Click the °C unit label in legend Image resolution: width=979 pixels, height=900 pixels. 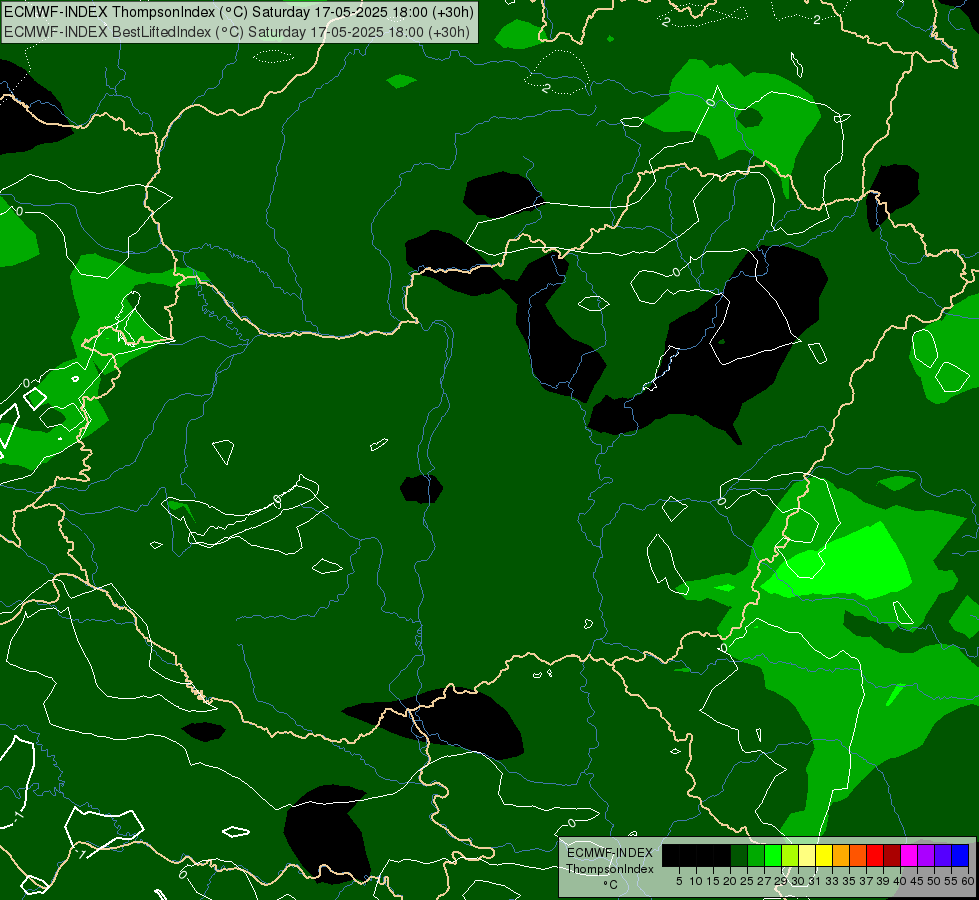point(611,885)
